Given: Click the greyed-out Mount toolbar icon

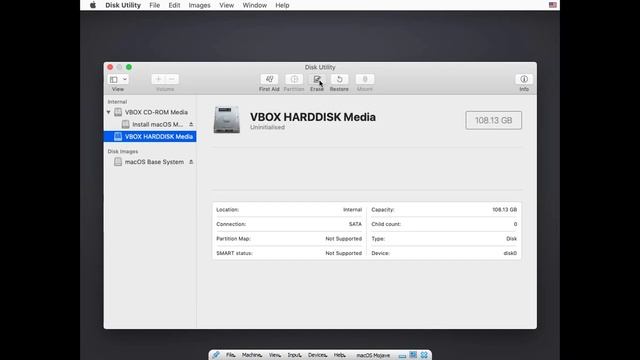Looking at the screenshot, I should [365, 79].
